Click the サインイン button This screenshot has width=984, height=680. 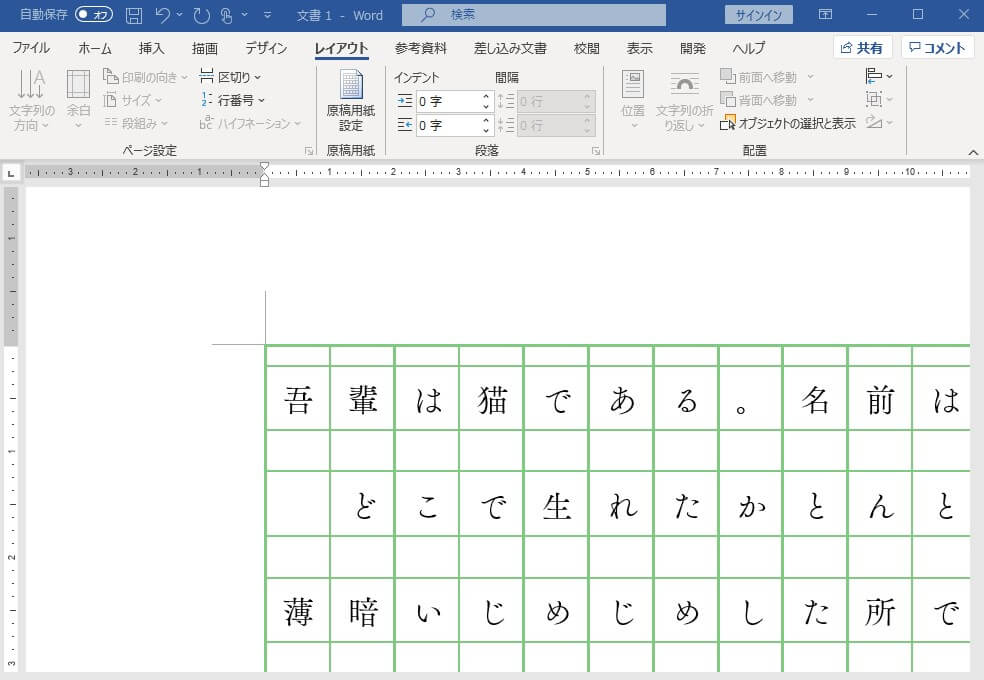click(x=758, y=15)
